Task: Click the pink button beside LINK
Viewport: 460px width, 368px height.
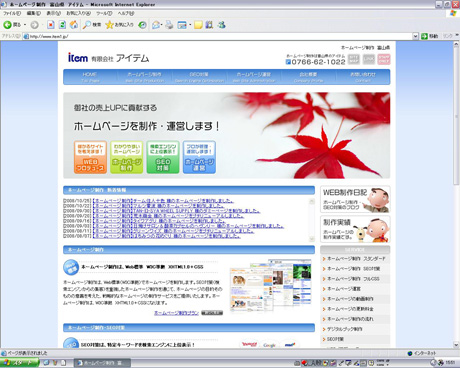Action: click(x=384, y=59)
